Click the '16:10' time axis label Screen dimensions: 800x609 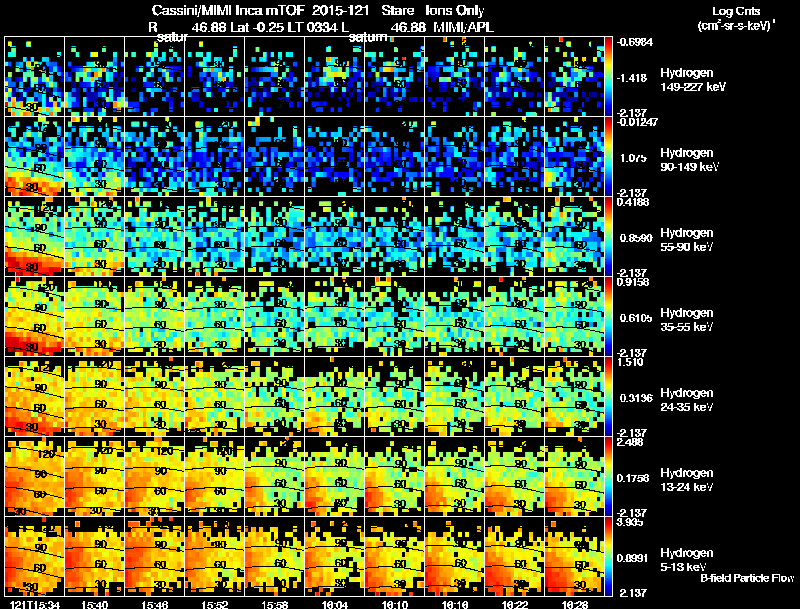click(394, 605)
